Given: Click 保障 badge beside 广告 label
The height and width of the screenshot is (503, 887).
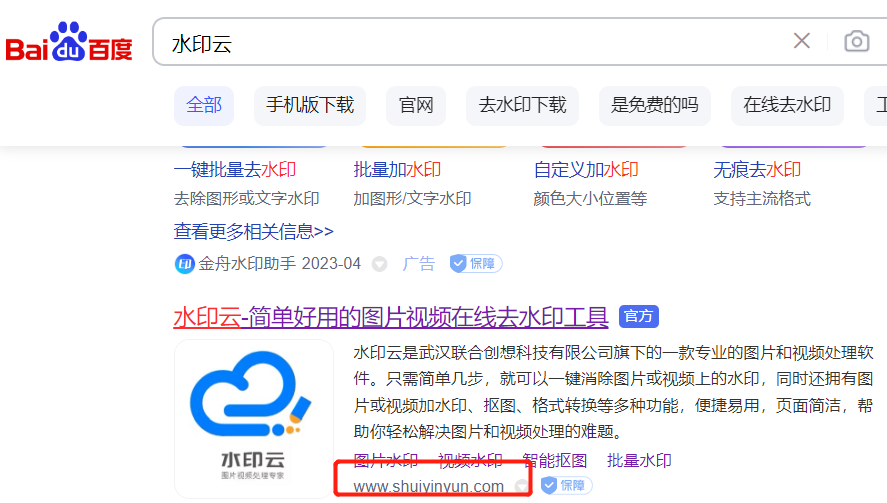Looking at the screenshot, I should click(475, 264).
